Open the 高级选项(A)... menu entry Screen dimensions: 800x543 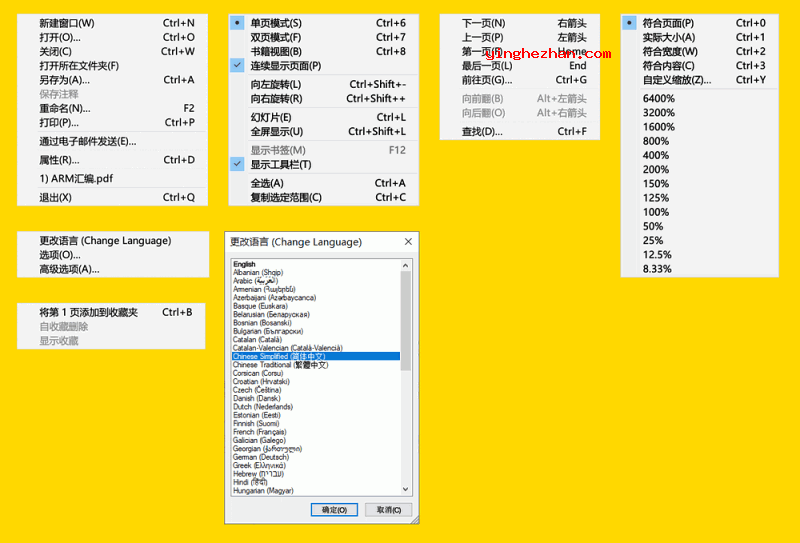[69, 269]
